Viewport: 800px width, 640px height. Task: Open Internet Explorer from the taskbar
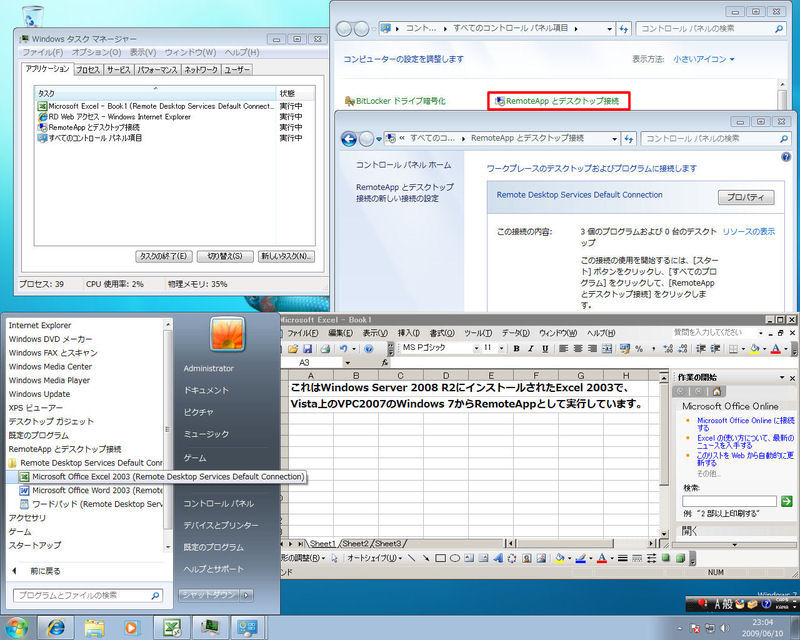pos(56,627)
